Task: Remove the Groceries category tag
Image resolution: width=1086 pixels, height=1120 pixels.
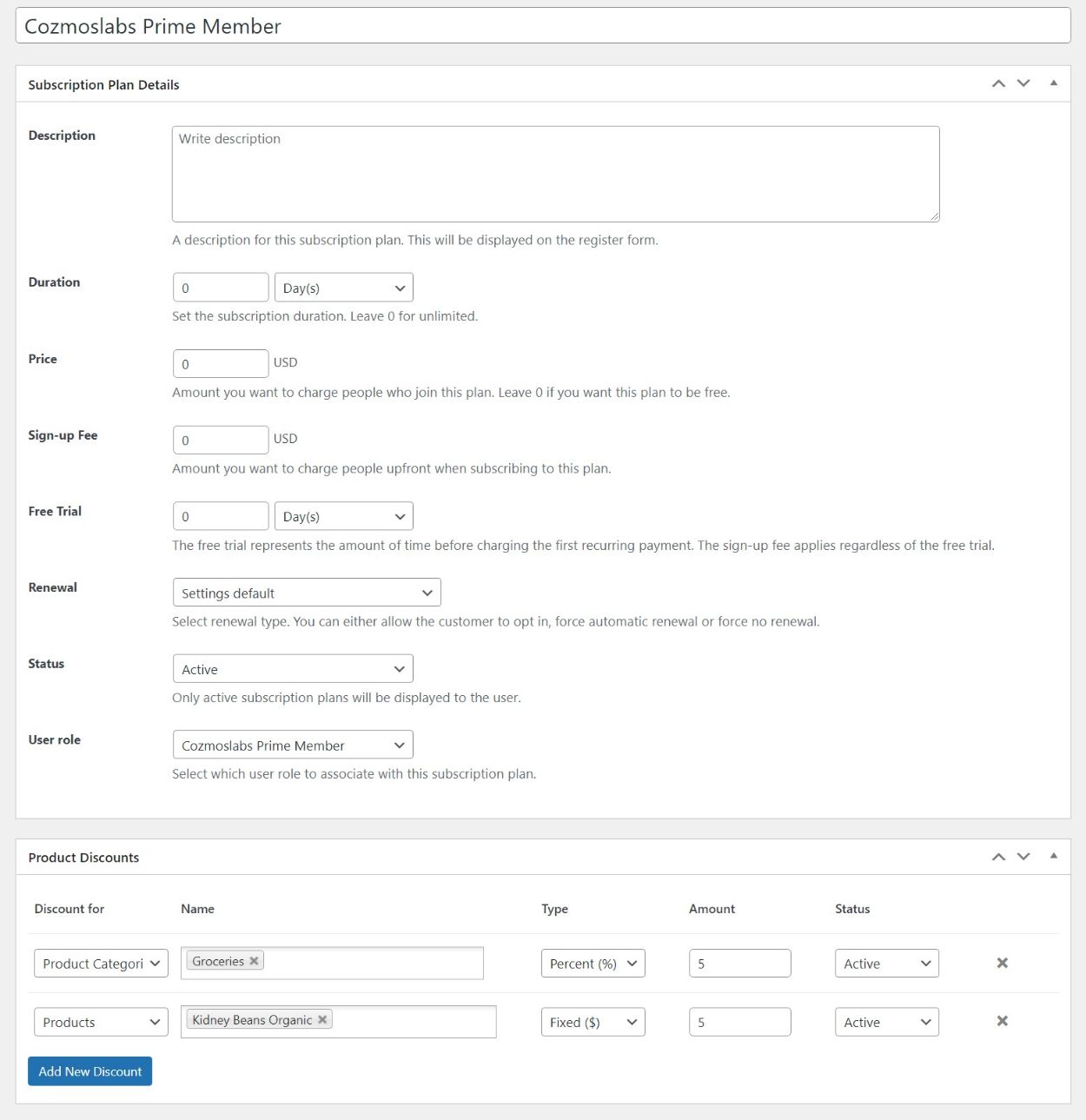Action: (254, 961)
